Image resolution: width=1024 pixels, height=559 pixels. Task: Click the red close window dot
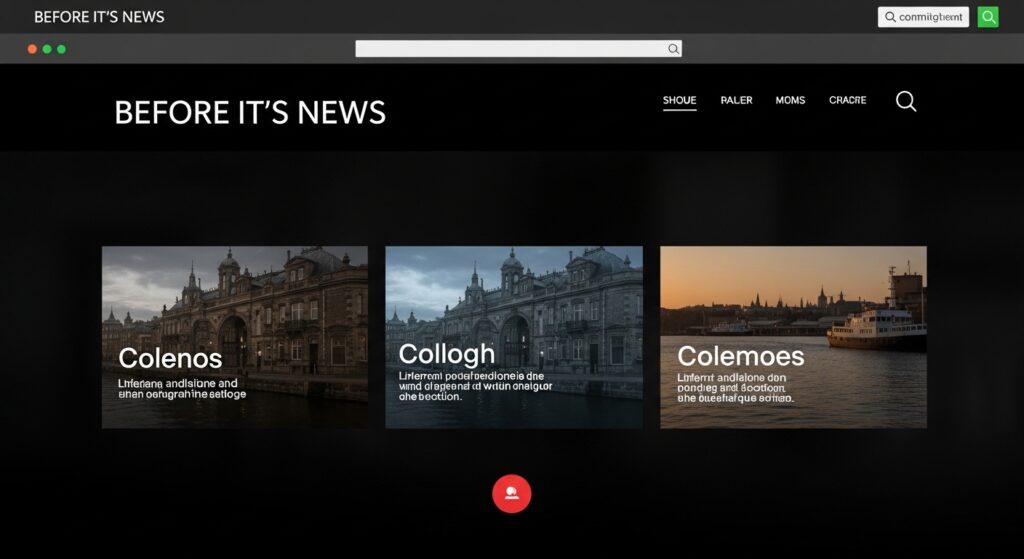click(x=32, y=49)
